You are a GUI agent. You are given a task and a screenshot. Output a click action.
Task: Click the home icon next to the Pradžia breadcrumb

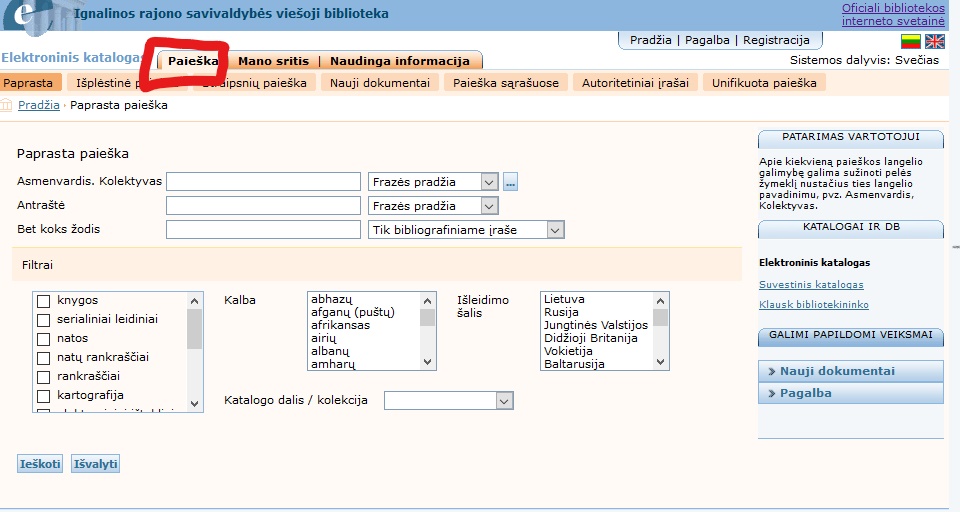pos(8,105)
